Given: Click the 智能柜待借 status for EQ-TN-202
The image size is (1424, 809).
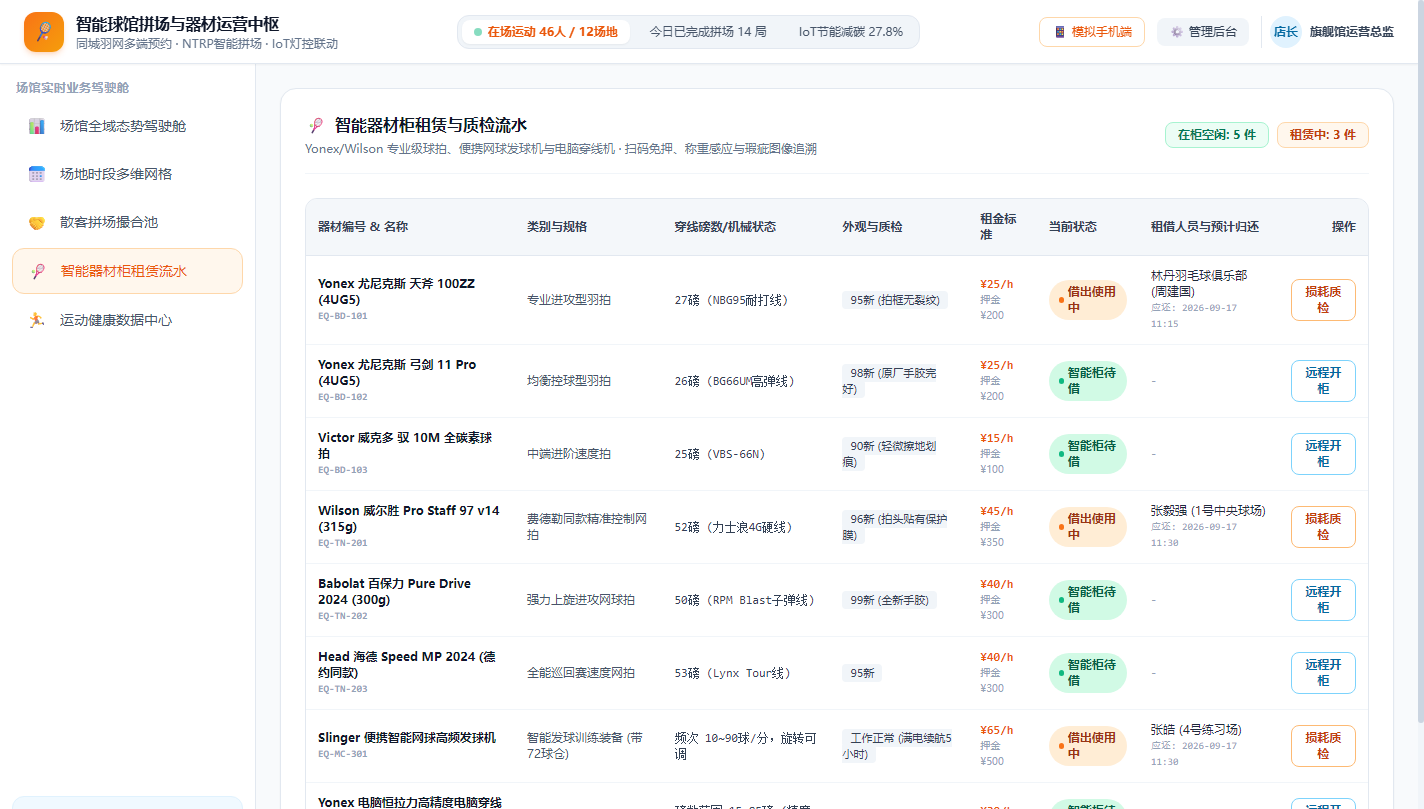Looking at the screenshot, I should 1088,600.
